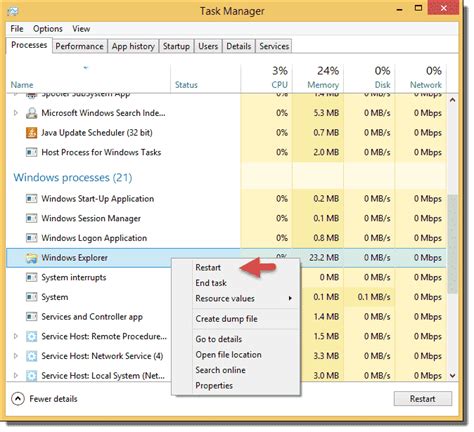Click the Service Host: Remote Procedure gear icon

click(x=31, y=336)
